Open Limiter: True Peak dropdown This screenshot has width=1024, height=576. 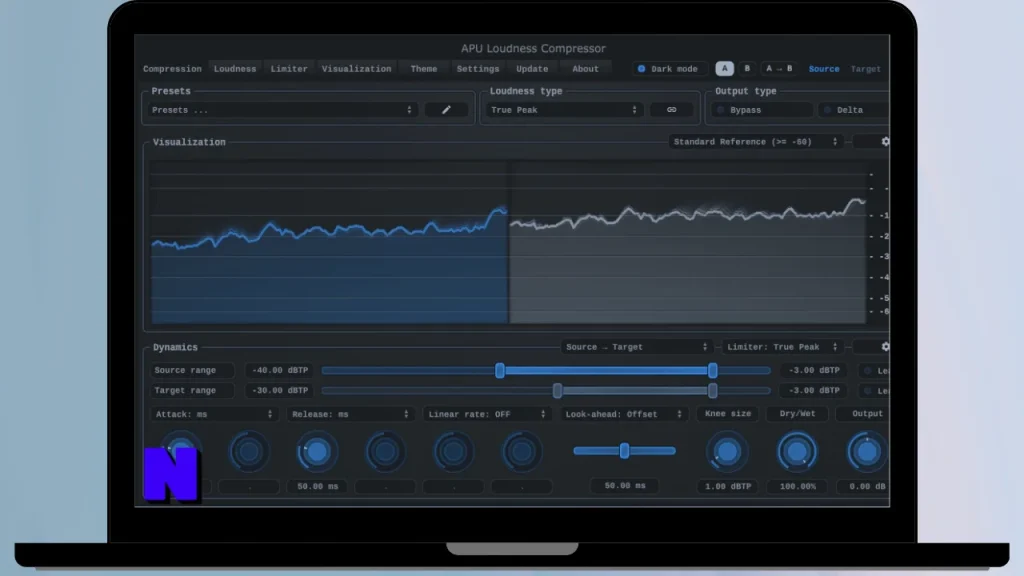tap(782, 347)
